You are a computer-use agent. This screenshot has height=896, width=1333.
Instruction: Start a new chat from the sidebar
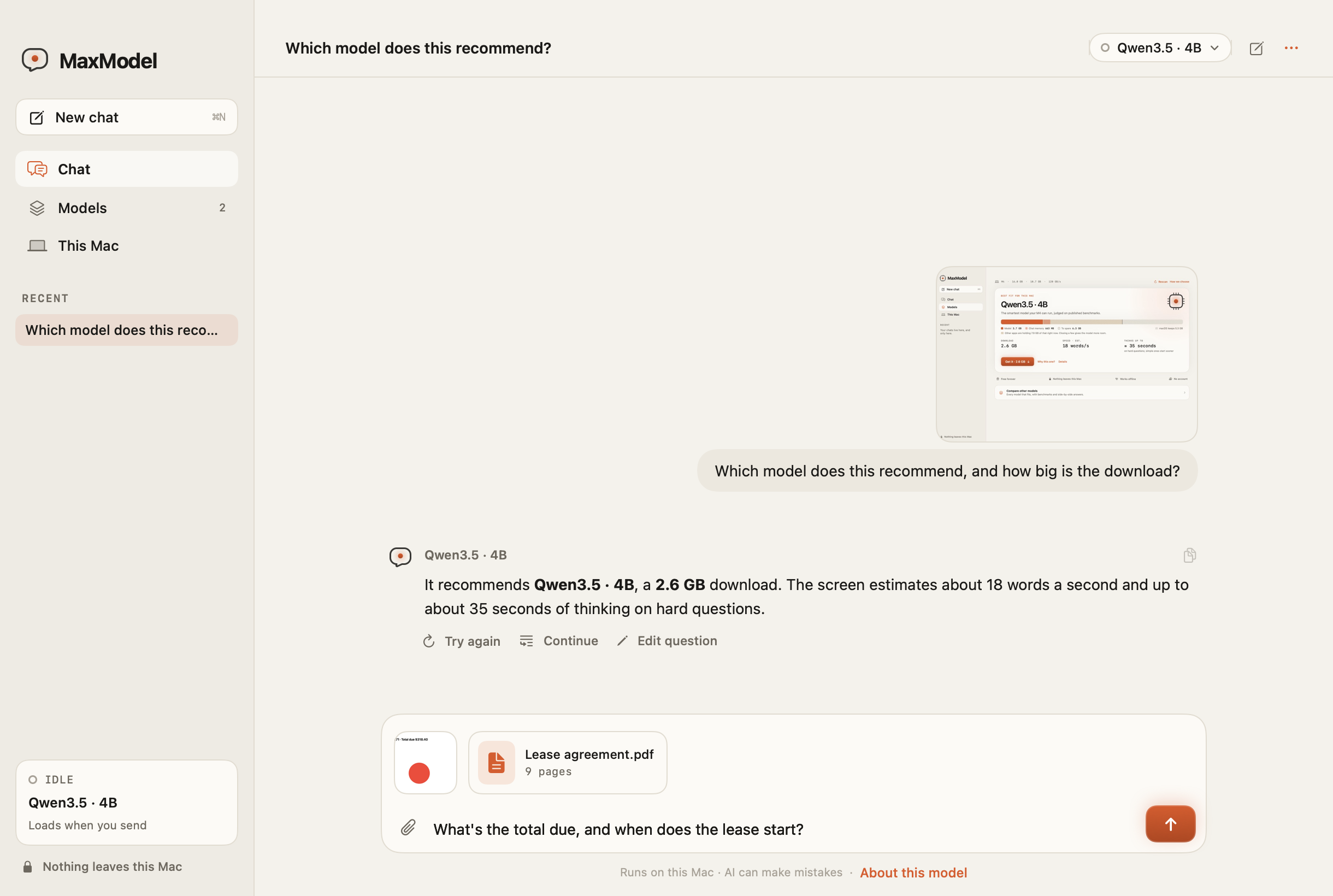[x=126, y=117]
